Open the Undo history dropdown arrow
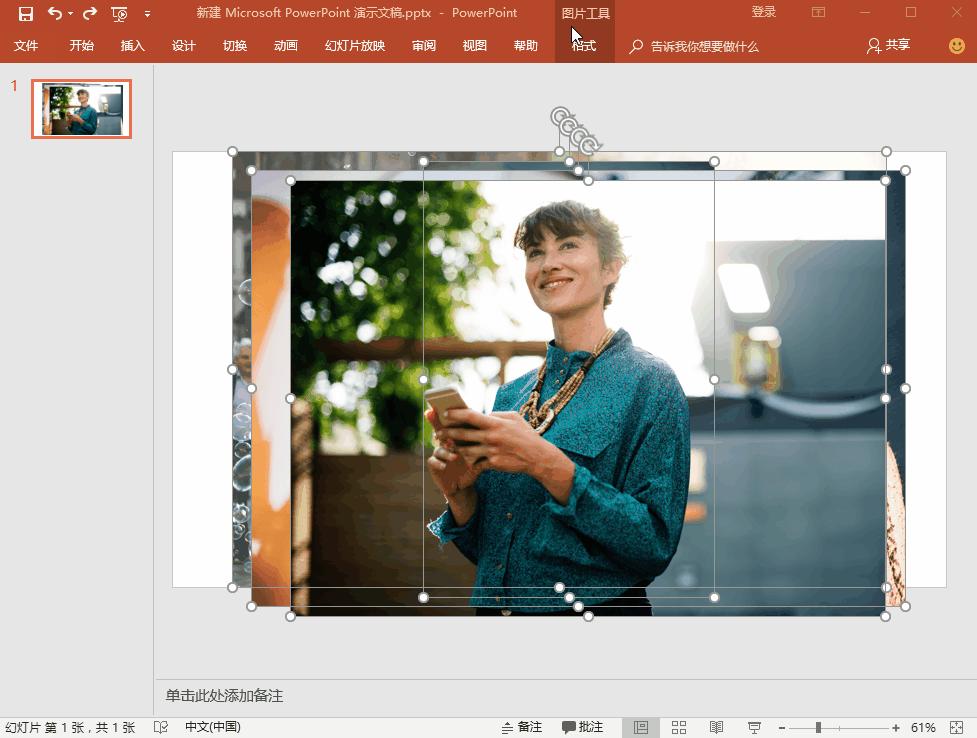 (x=69, y=13)
